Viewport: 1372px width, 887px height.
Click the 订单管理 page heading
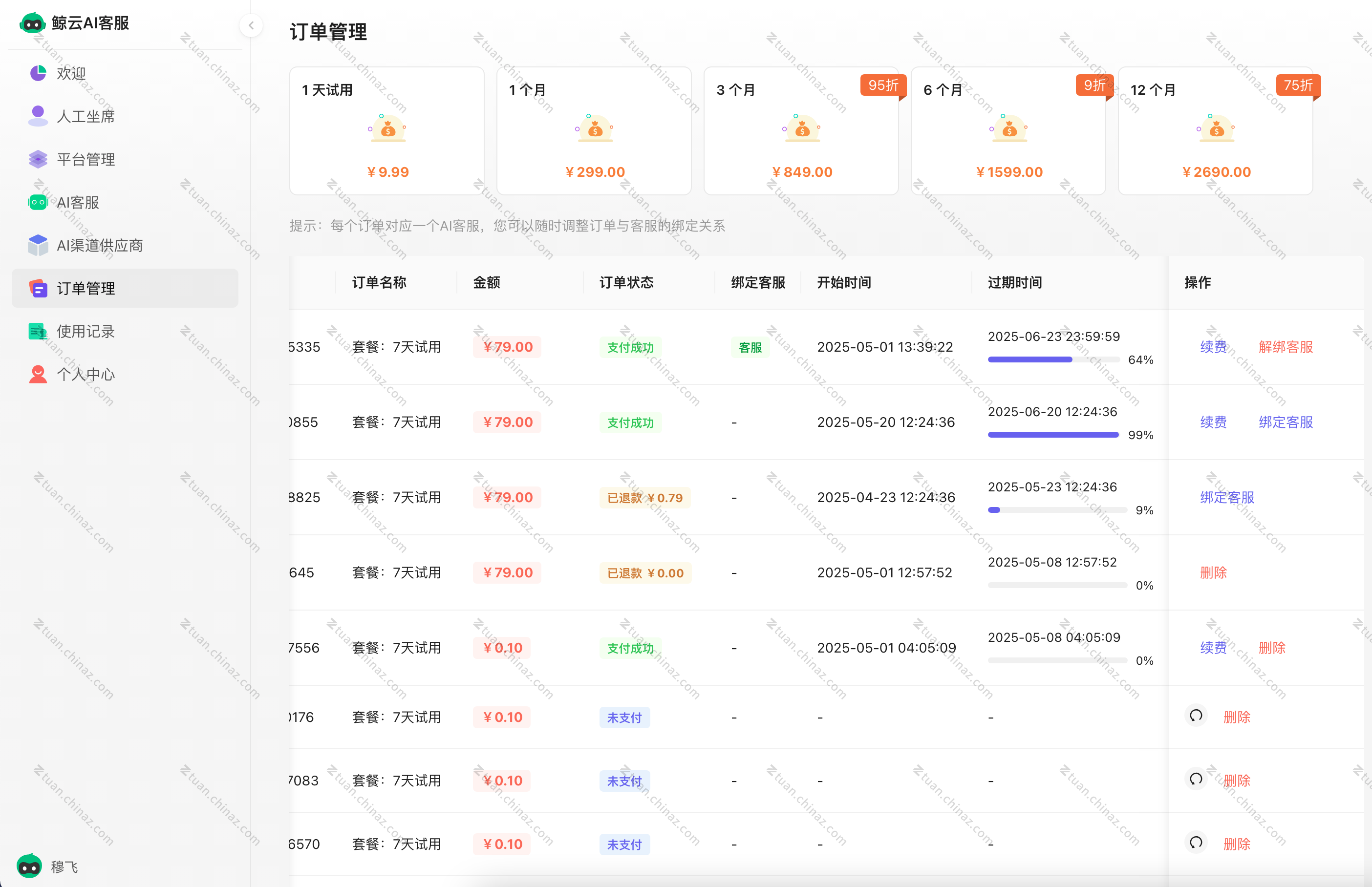tap(328, 32)
